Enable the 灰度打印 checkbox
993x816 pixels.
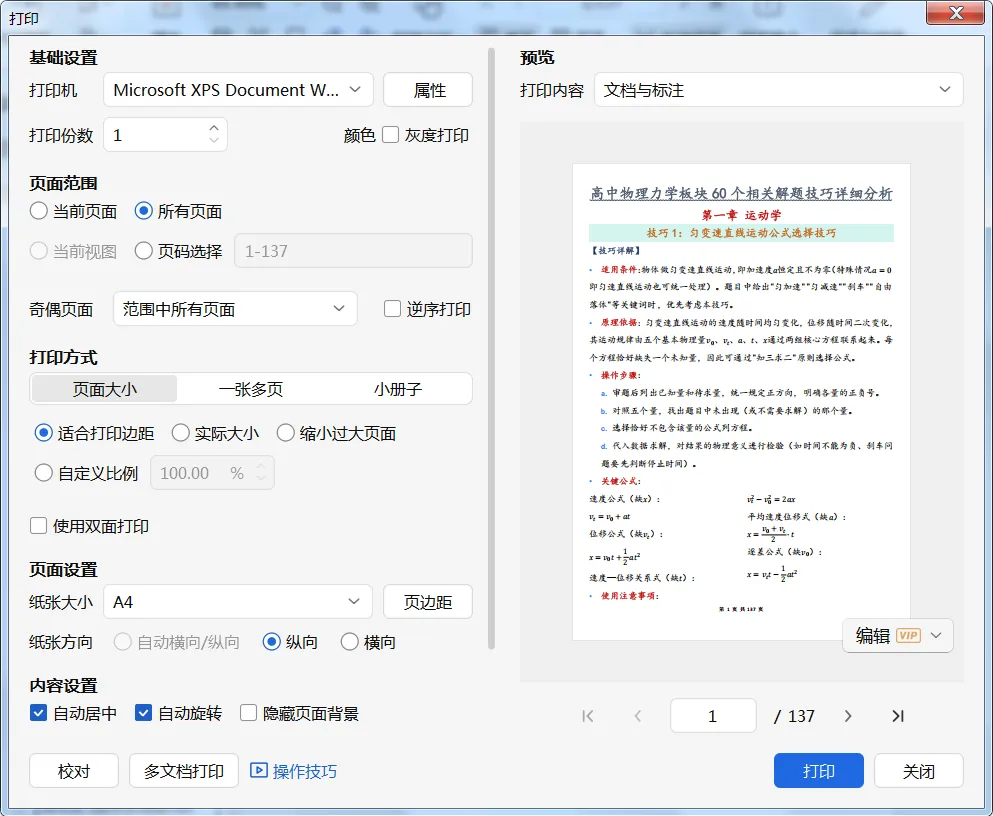[x=391, y=134]
